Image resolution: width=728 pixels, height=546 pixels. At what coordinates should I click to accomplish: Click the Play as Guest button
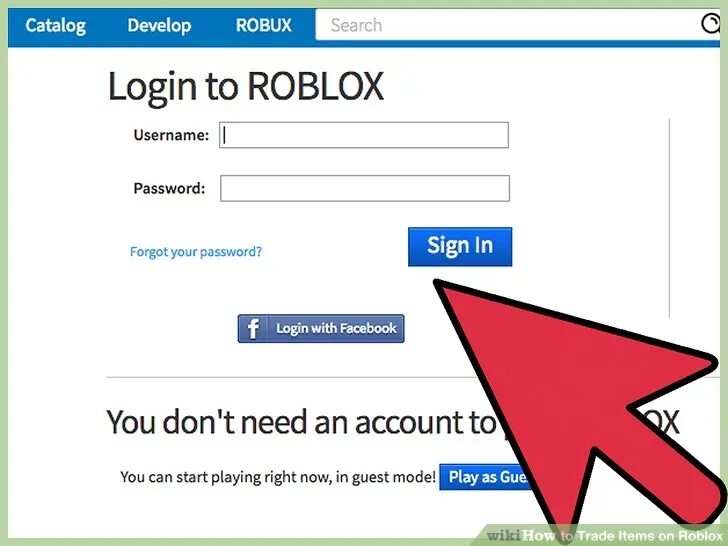[485, 477]
